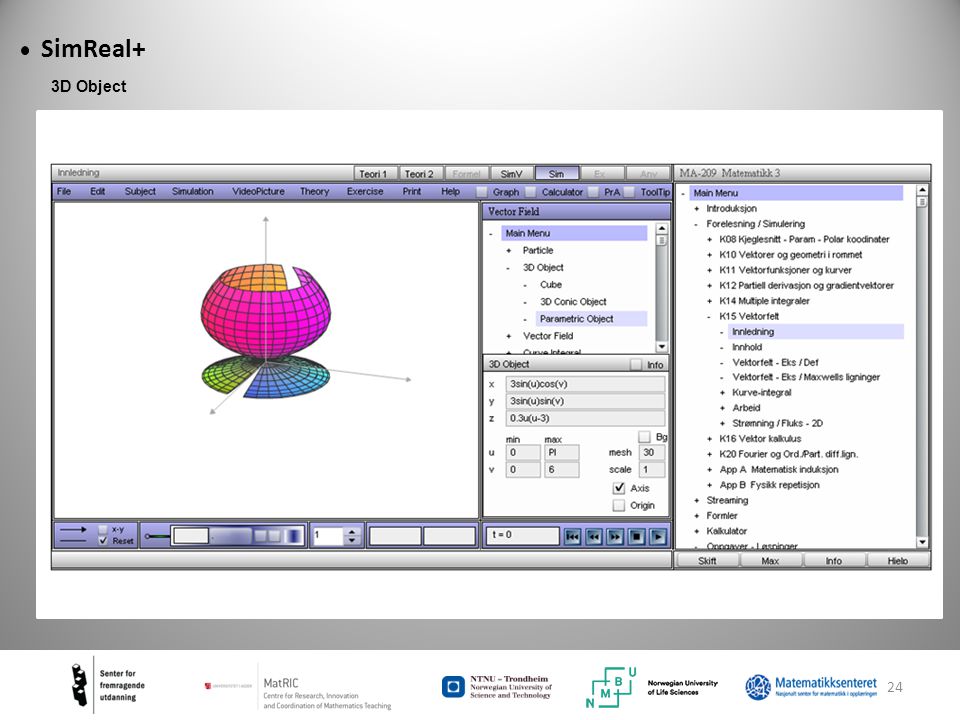Viewport: 960px width, 720px height.
Task: Open the VideoPicture menu
Action: click(x=258, y=192)
